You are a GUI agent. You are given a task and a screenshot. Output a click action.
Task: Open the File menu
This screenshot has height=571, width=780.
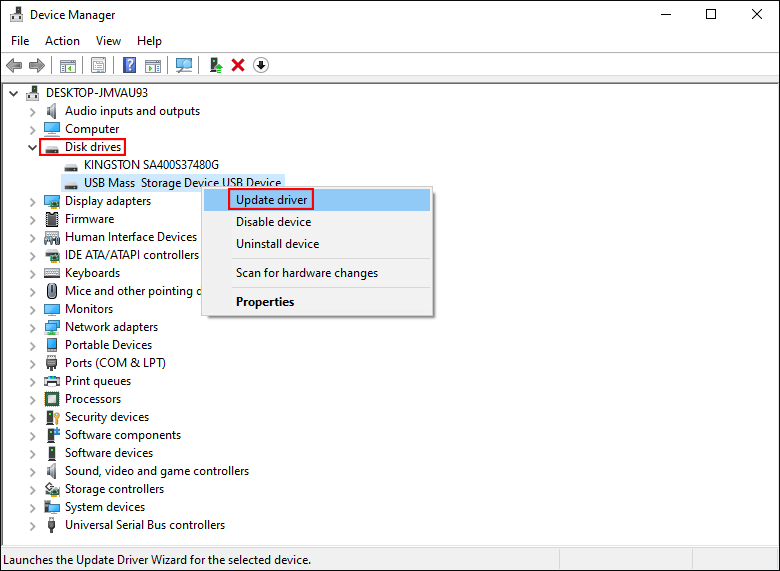pyautogui.click(x=20, y=41)
